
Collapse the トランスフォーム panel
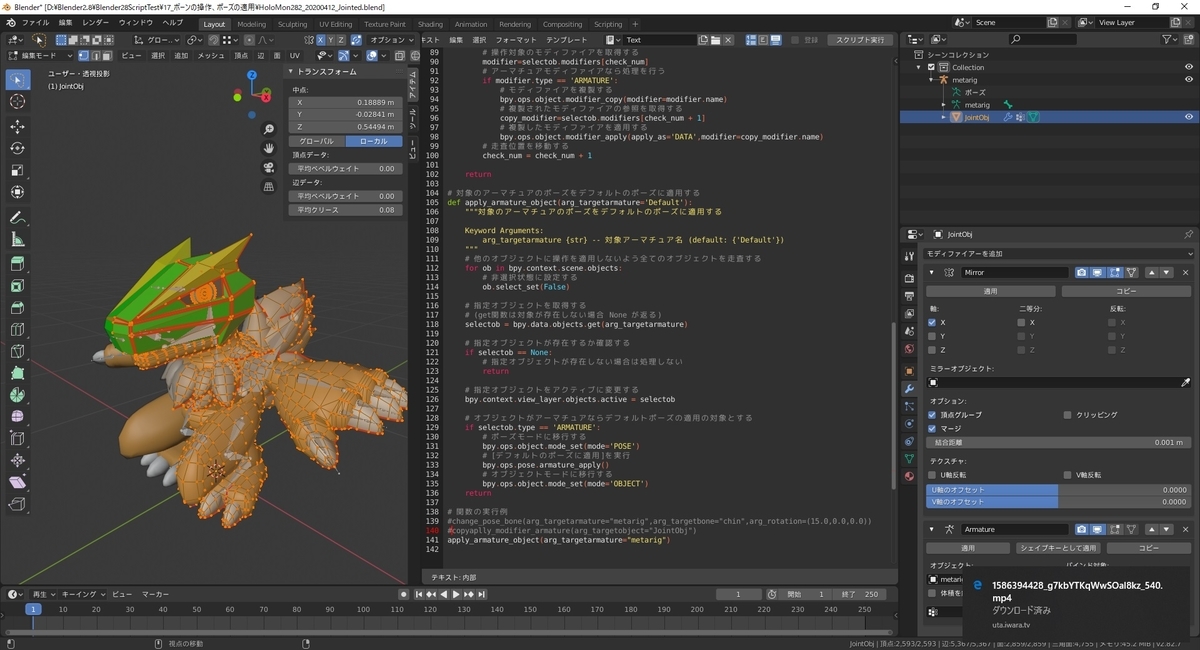(x=291, y=72)
